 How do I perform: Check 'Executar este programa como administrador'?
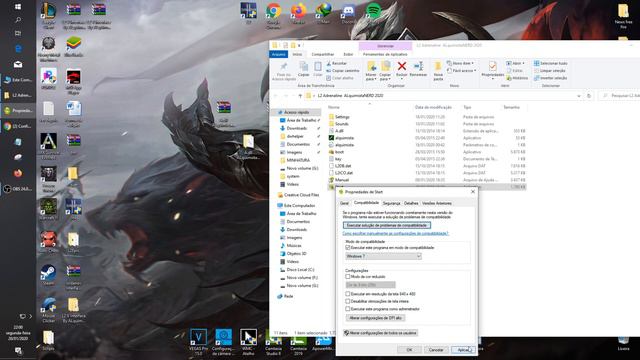pos(348,309)
